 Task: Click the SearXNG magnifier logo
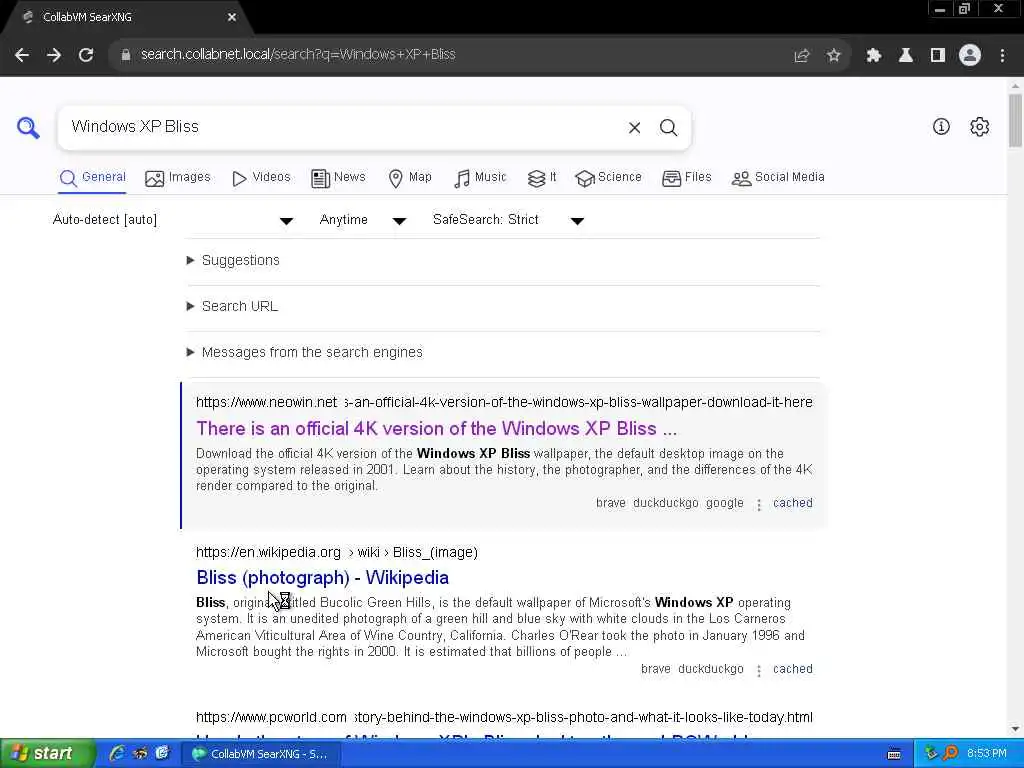click(28, 127)
